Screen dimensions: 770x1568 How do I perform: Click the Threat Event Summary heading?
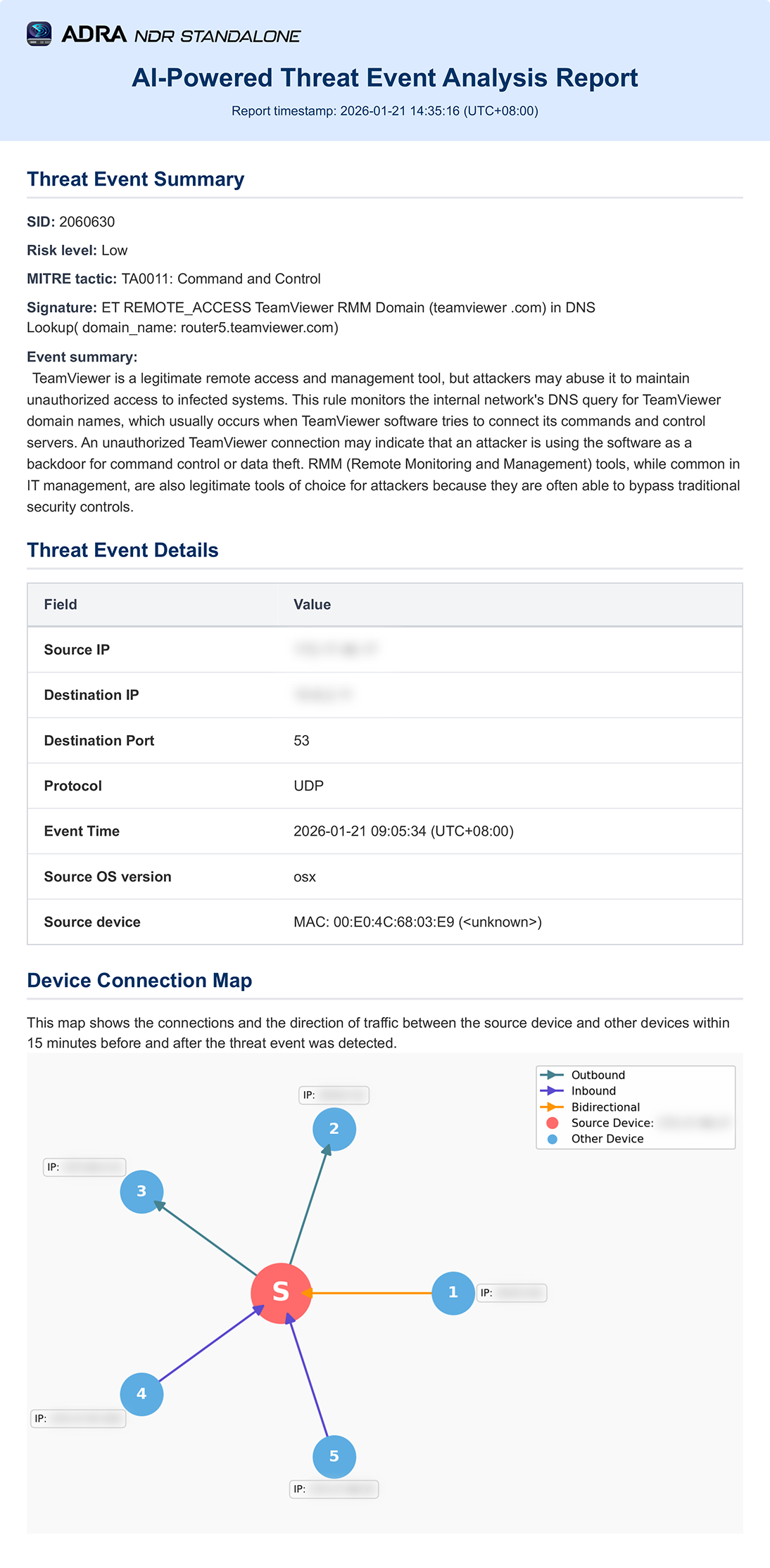coord(135,179)
